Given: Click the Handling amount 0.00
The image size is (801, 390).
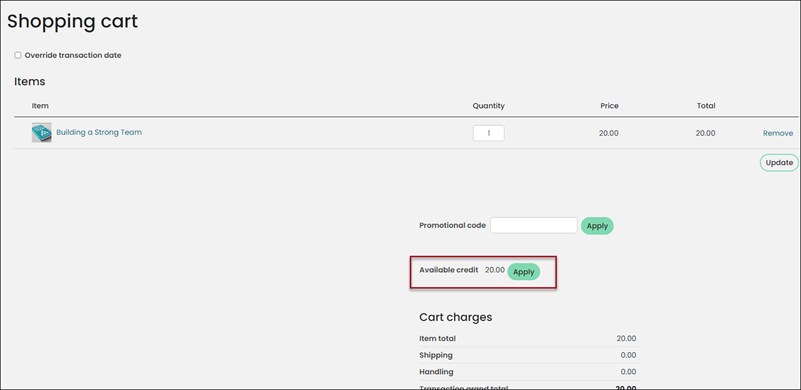Looking at the screenshot, I should 628,372.
